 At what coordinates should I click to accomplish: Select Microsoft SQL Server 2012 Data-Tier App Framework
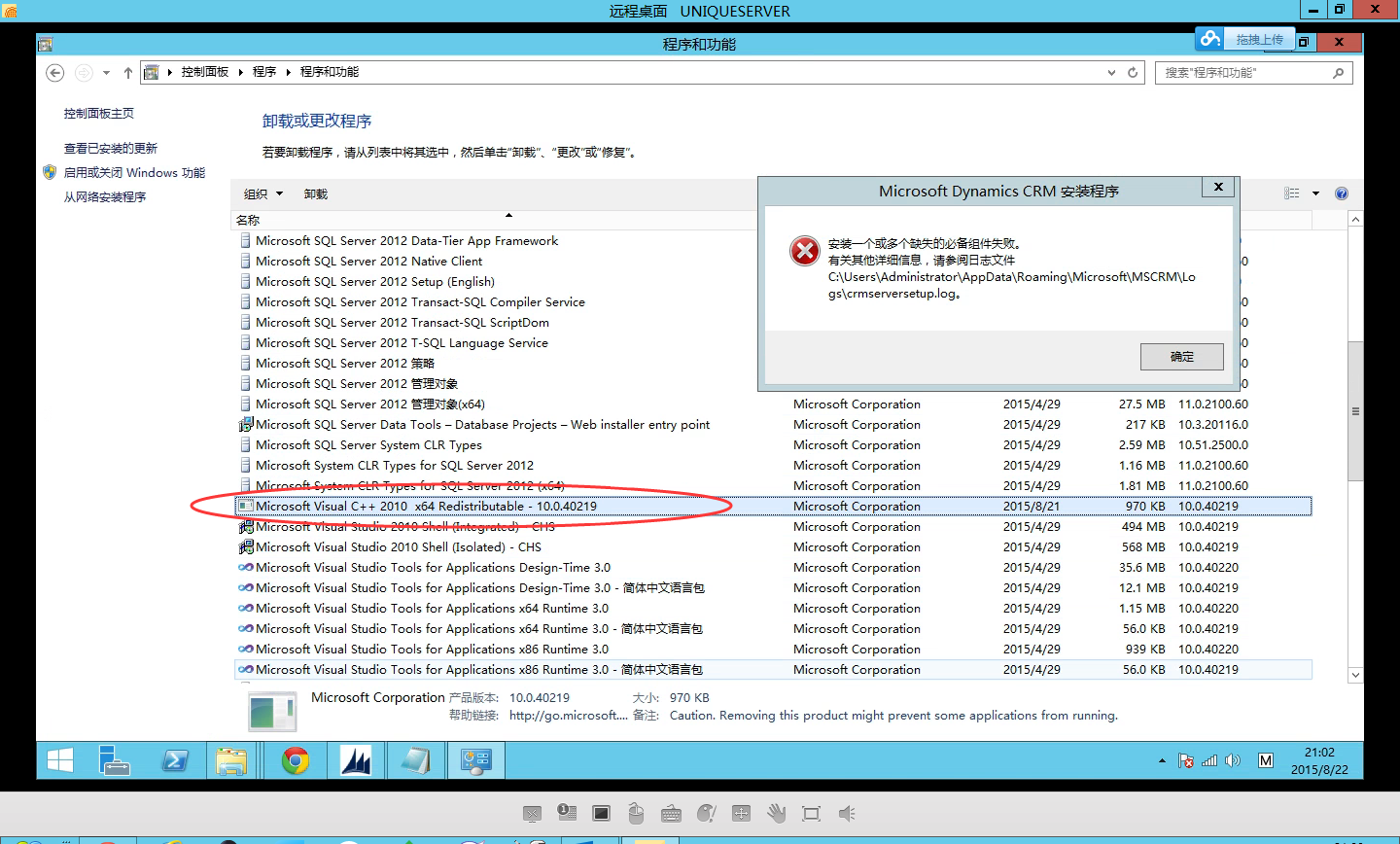pyautogui.click(x=406, y=241)
